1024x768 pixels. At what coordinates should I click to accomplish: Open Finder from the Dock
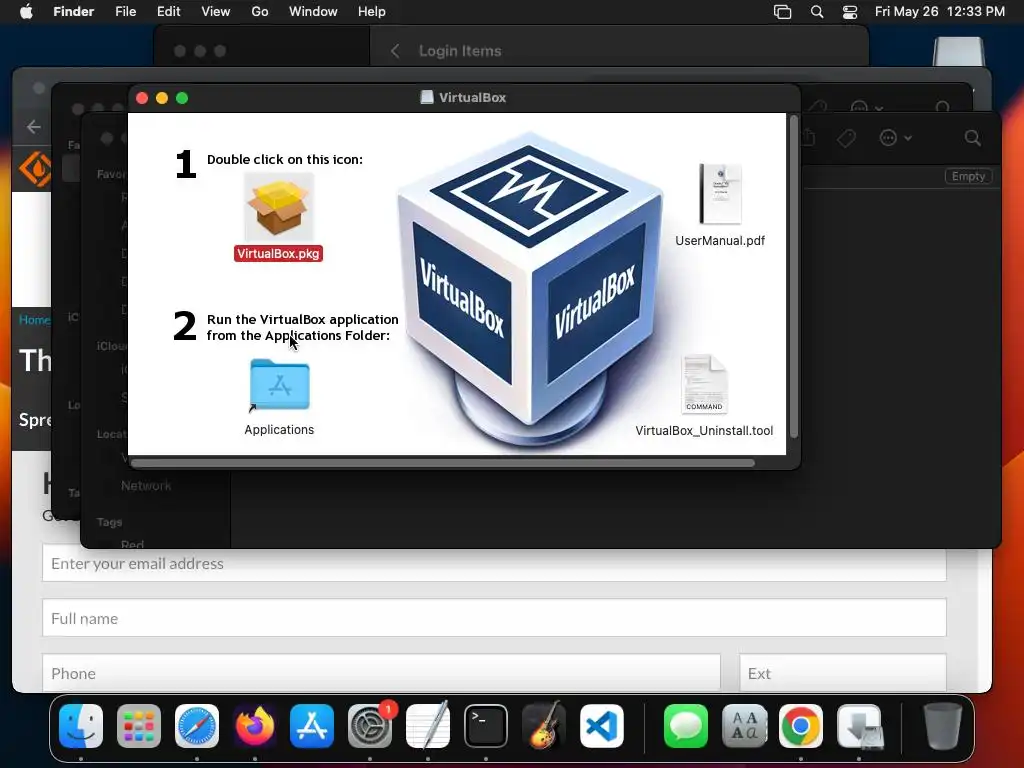click(81, 726)
